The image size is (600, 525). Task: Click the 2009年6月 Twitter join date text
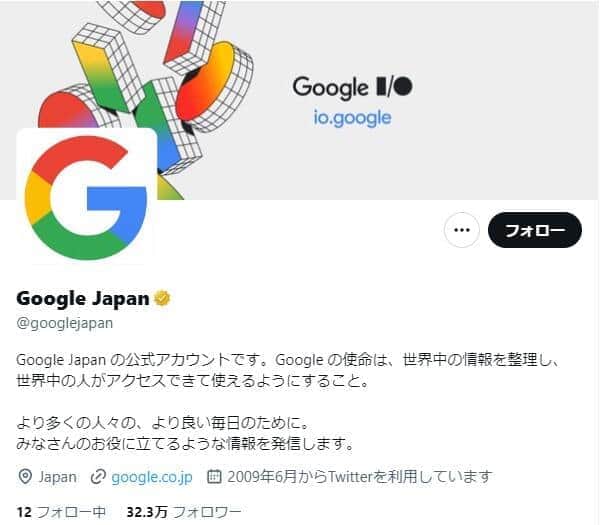click(360, 477)
